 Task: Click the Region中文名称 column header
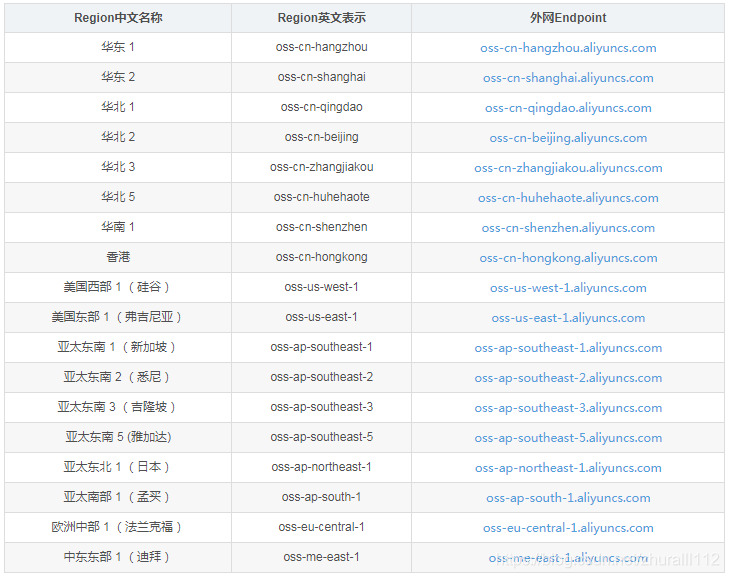click(x=118, y=18)
